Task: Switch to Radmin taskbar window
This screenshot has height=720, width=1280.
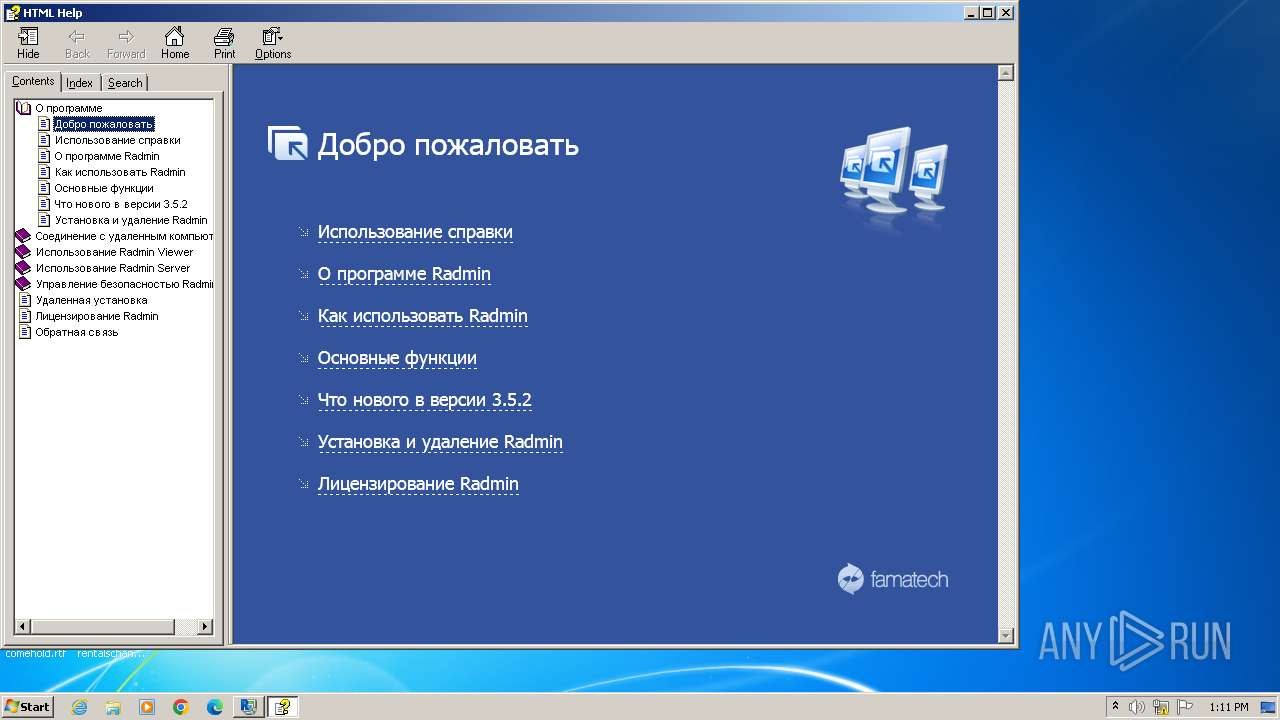Action: click(x=248, y=707)
